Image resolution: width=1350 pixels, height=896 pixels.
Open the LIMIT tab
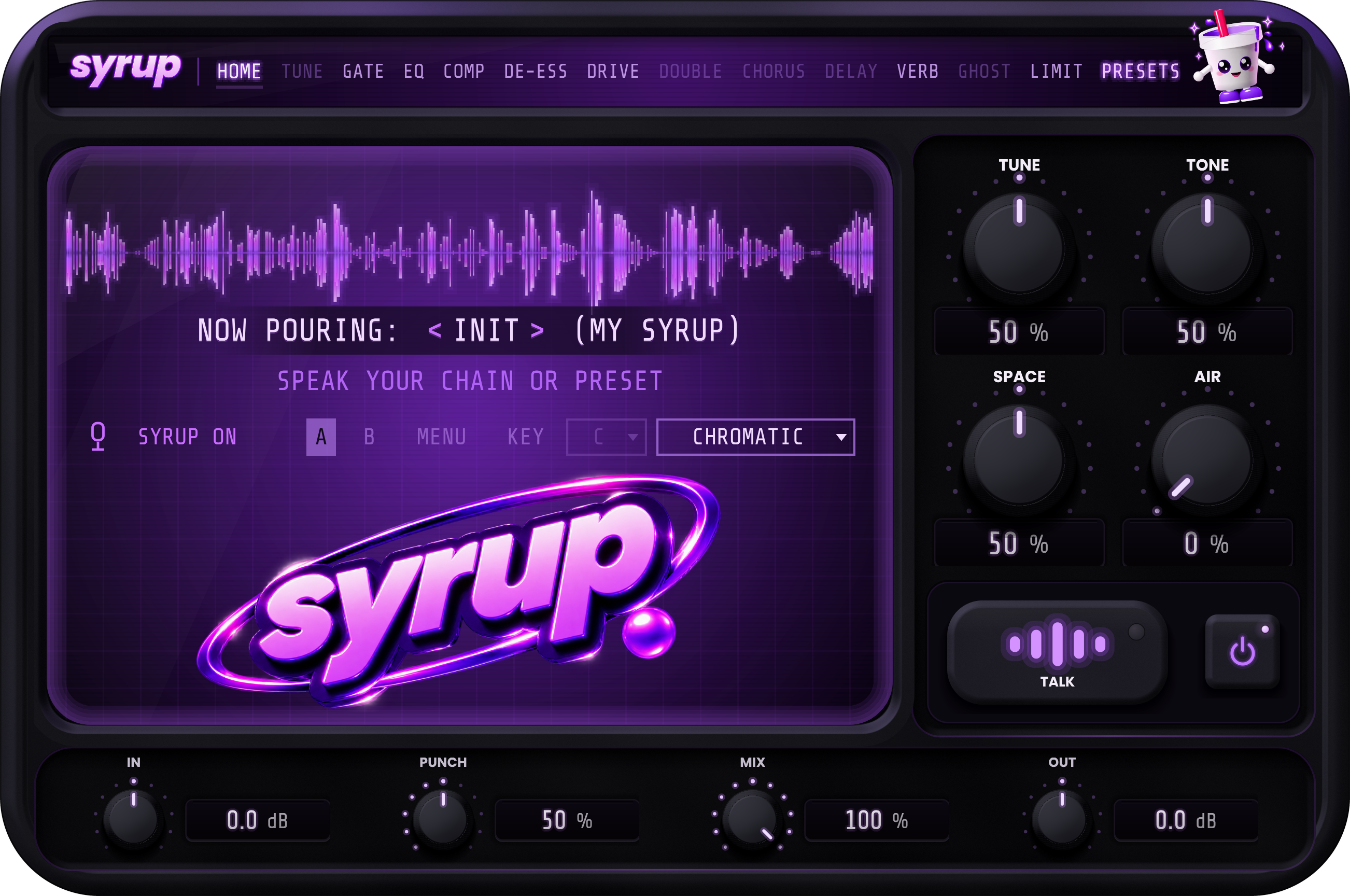(1057, 72)
